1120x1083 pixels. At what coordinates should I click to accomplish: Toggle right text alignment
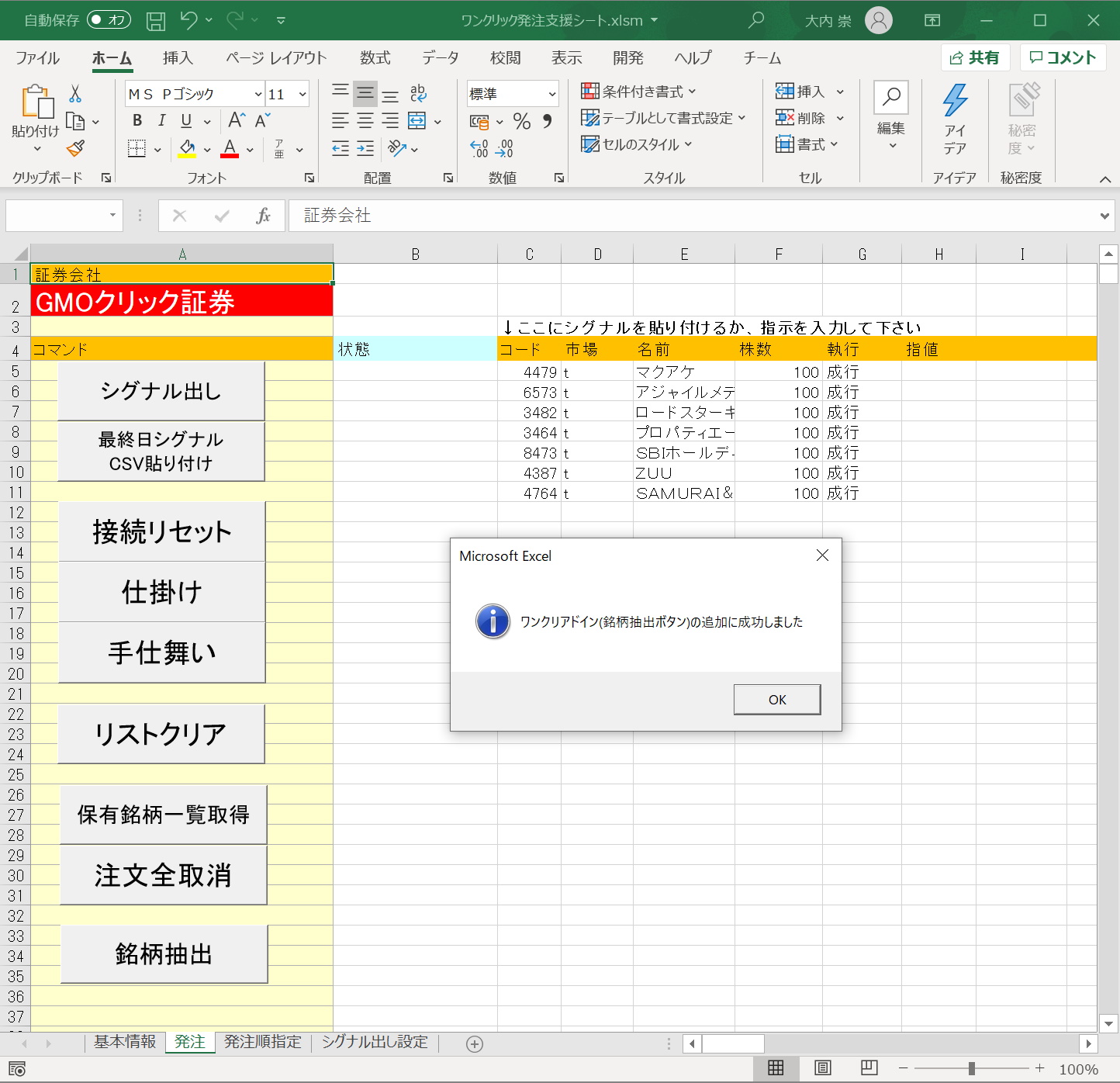click(390, 121)
